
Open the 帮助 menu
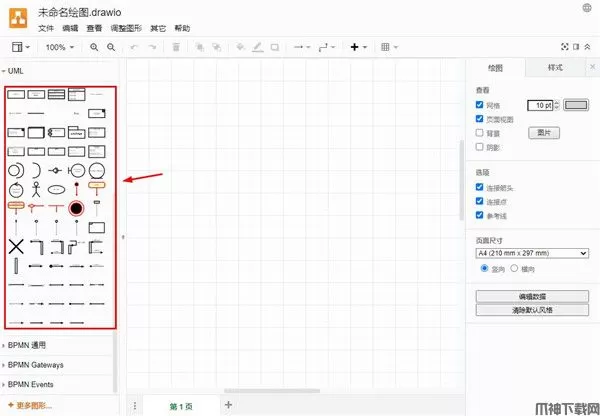pyautogui.click(x=182, y=28)
